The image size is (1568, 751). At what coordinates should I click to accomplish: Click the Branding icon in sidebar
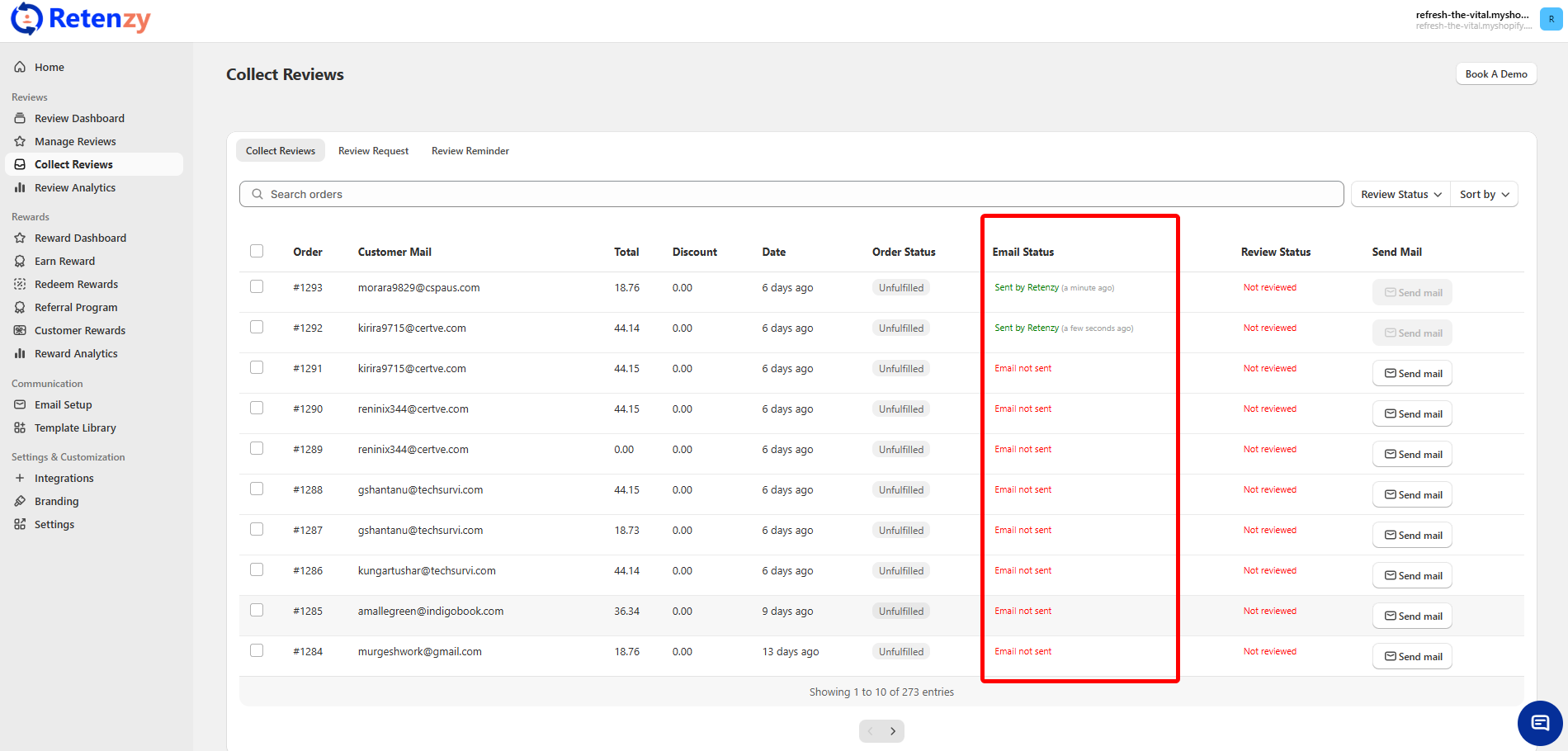[x=20, y=501]
